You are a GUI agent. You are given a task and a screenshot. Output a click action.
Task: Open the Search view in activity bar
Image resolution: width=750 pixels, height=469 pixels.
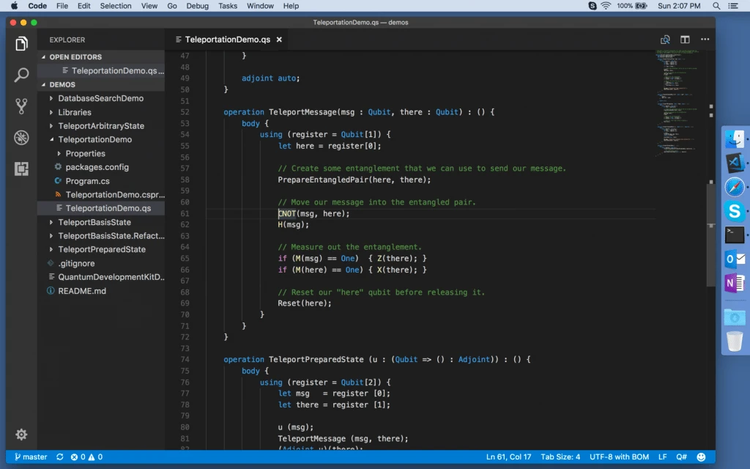(21, 75)
